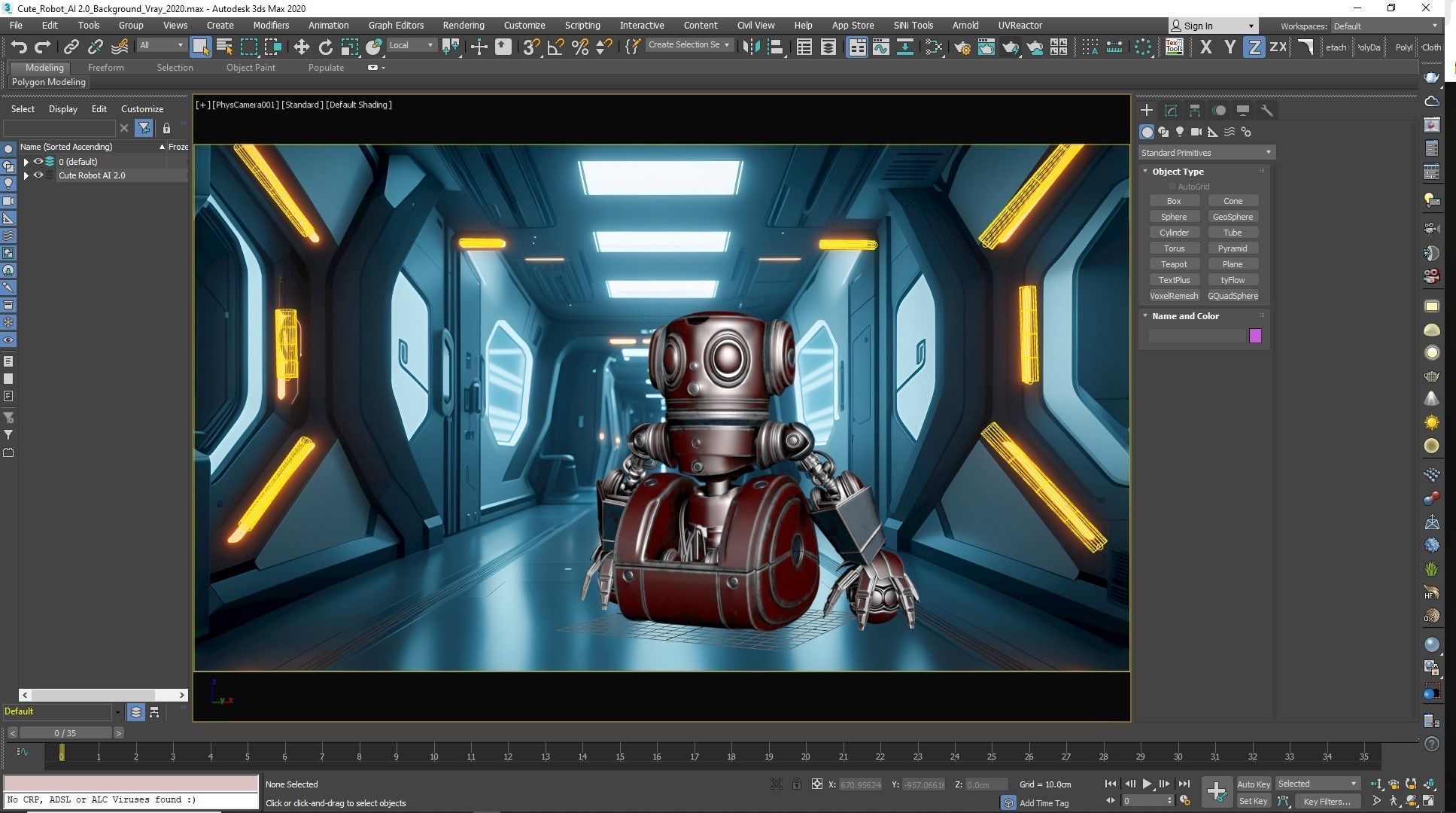The height and width of the screenshot is (813, 1456).
Task: Open the Graph Editors menu
Action: pyautogui.click(x=396, y=26)
